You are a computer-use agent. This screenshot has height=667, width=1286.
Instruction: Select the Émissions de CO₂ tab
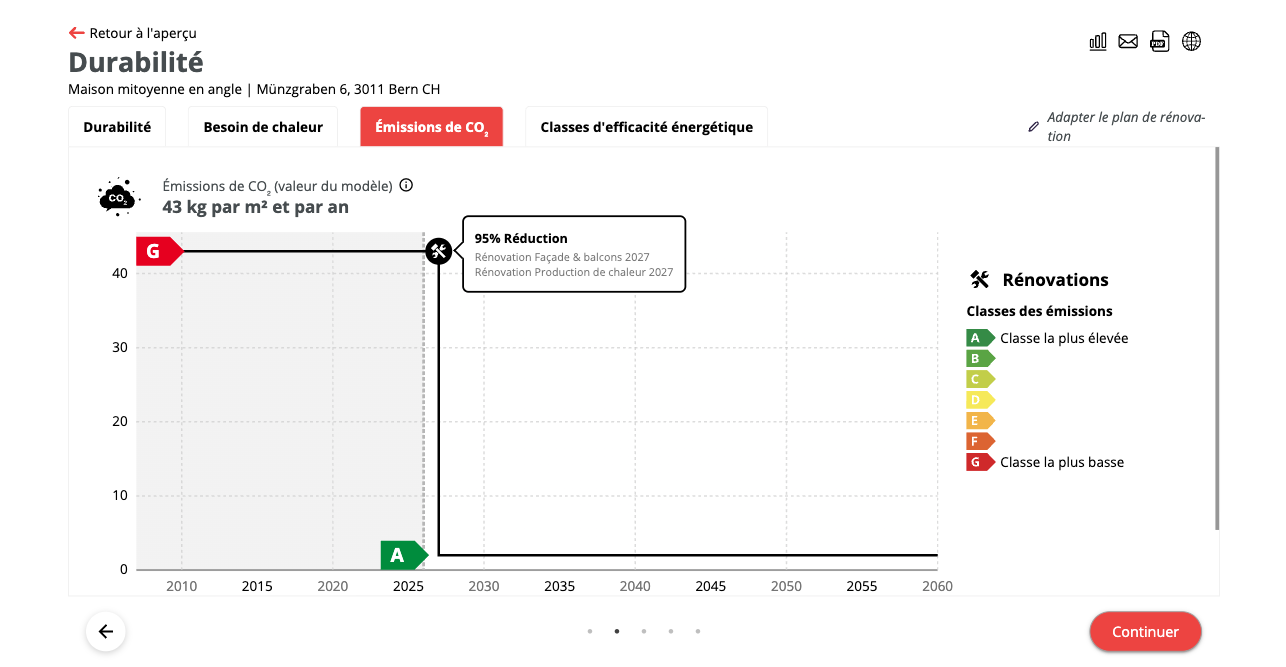coord(431,127)
